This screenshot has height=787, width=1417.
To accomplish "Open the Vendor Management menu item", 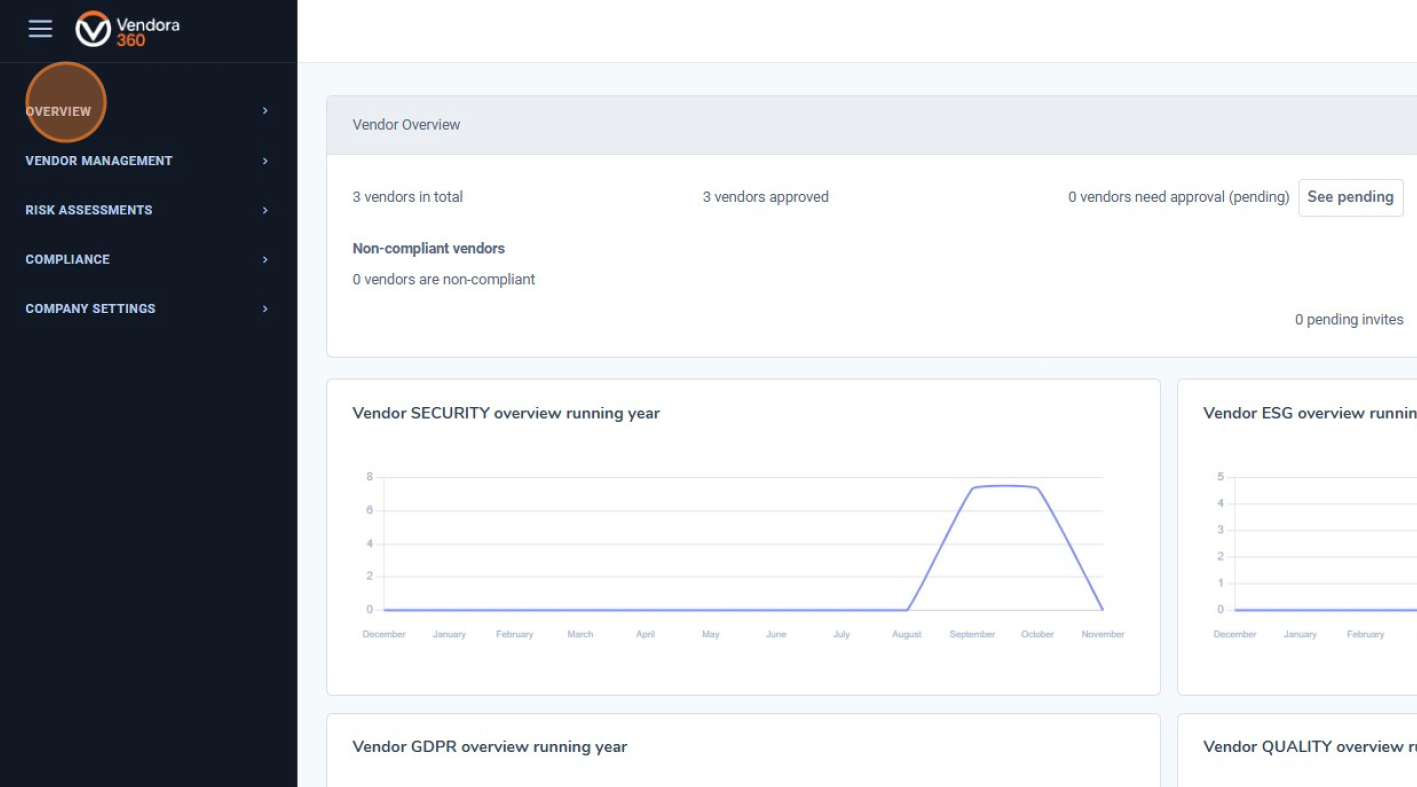I will coord(99,161).
